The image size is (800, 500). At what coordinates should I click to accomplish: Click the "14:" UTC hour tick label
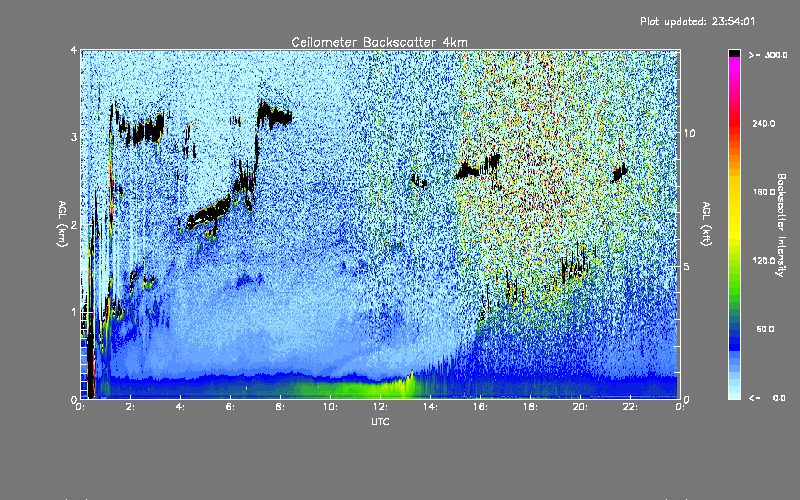point(430,407)
